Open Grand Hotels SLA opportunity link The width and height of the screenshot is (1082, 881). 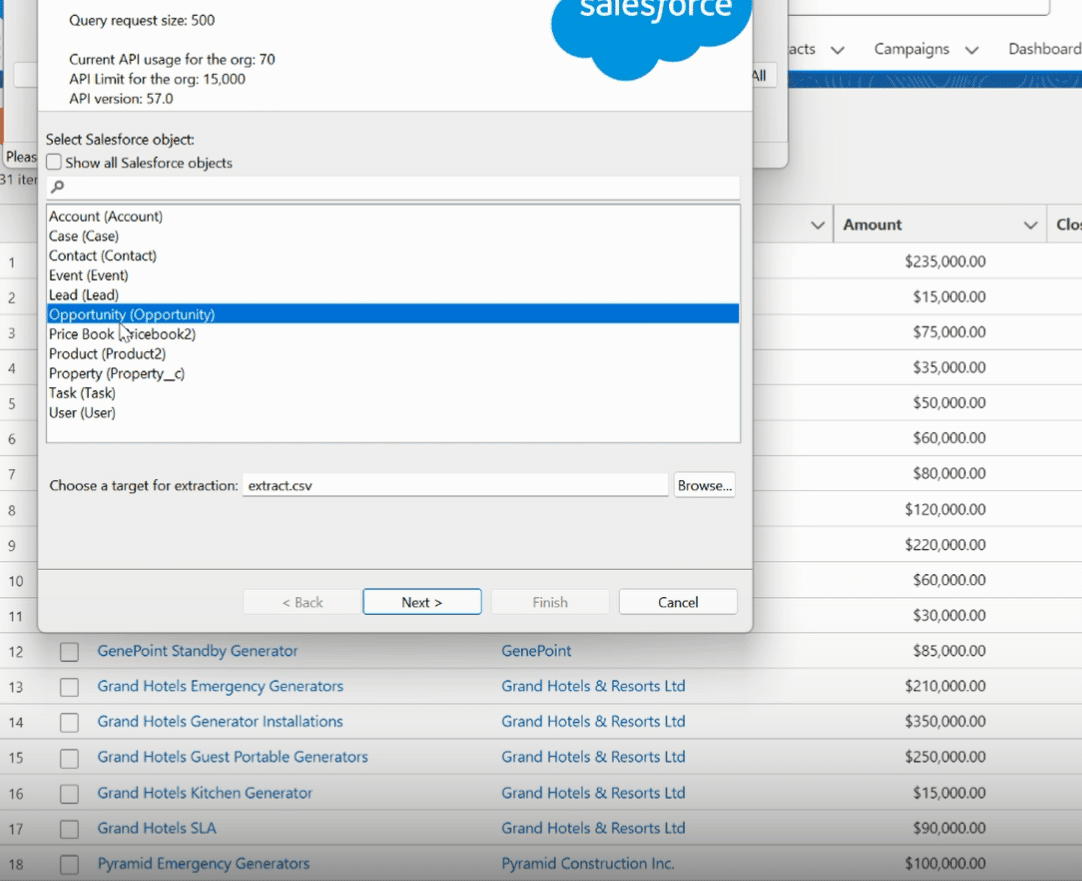pos(157,828)
